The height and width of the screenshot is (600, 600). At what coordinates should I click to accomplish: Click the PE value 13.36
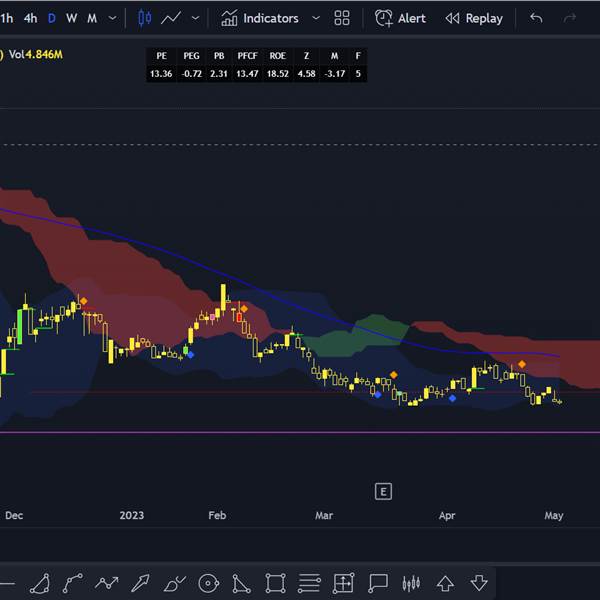tap(161, 73)
